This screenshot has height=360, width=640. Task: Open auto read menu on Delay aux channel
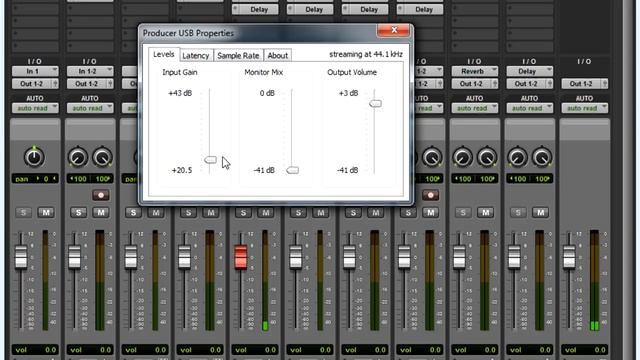[530, 108]
